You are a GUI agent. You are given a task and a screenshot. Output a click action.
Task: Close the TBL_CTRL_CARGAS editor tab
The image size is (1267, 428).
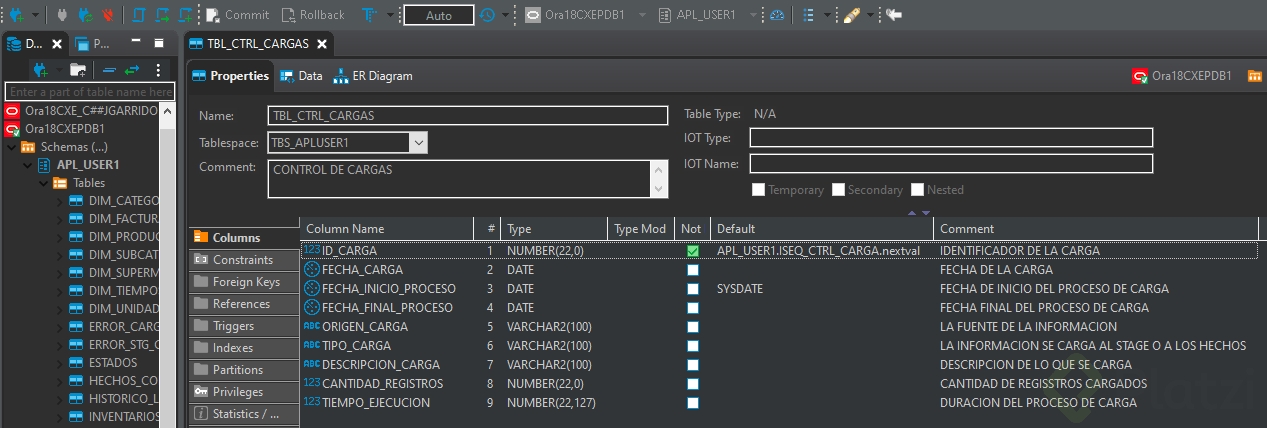[x=321, y=44]
